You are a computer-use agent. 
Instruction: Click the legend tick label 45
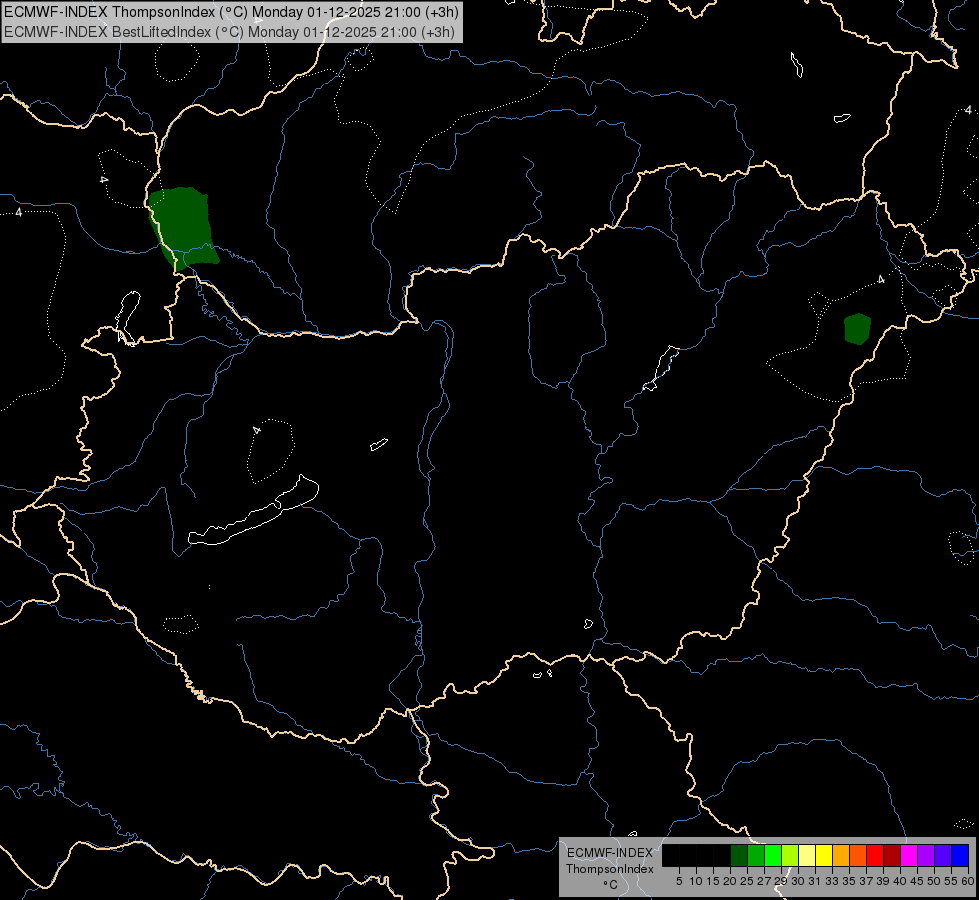click(x=917, y=881)
